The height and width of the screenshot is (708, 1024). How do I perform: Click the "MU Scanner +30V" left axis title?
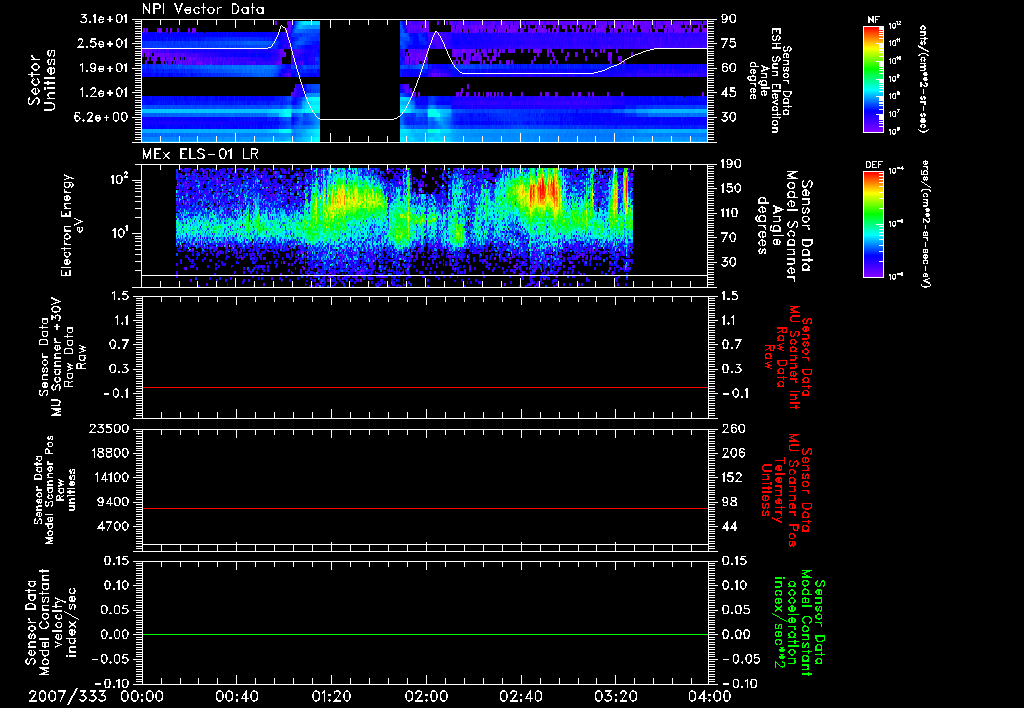pos(63,357)
